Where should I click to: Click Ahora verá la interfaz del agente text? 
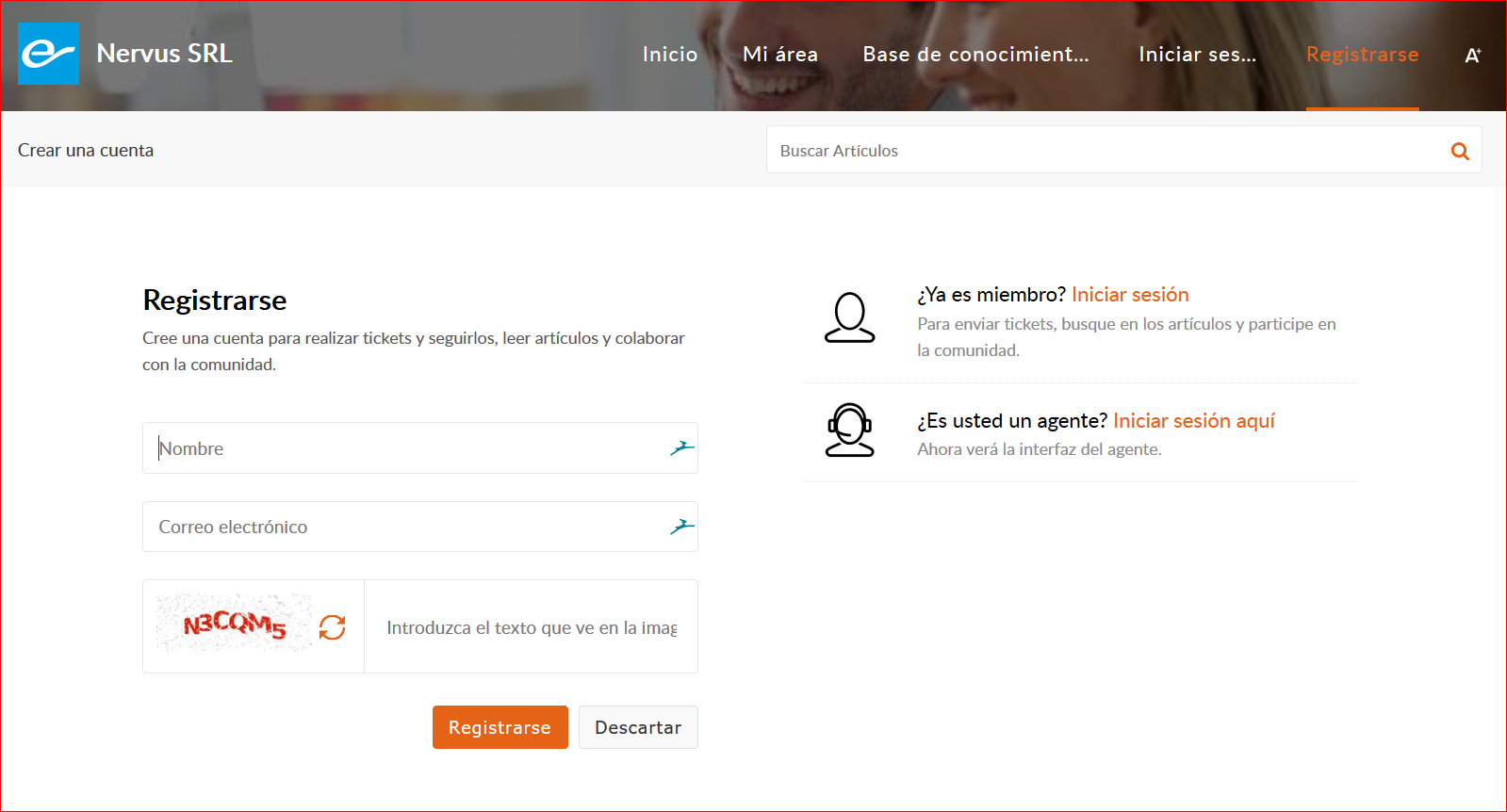click(x=1040, y=449)
